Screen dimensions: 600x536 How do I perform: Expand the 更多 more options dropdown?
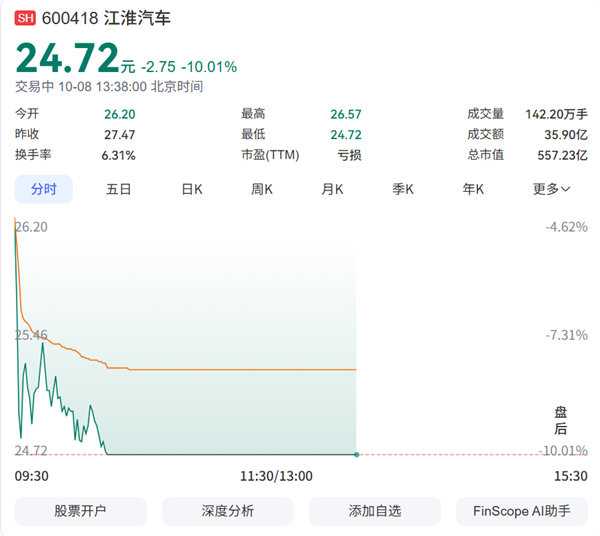[551, 189]
